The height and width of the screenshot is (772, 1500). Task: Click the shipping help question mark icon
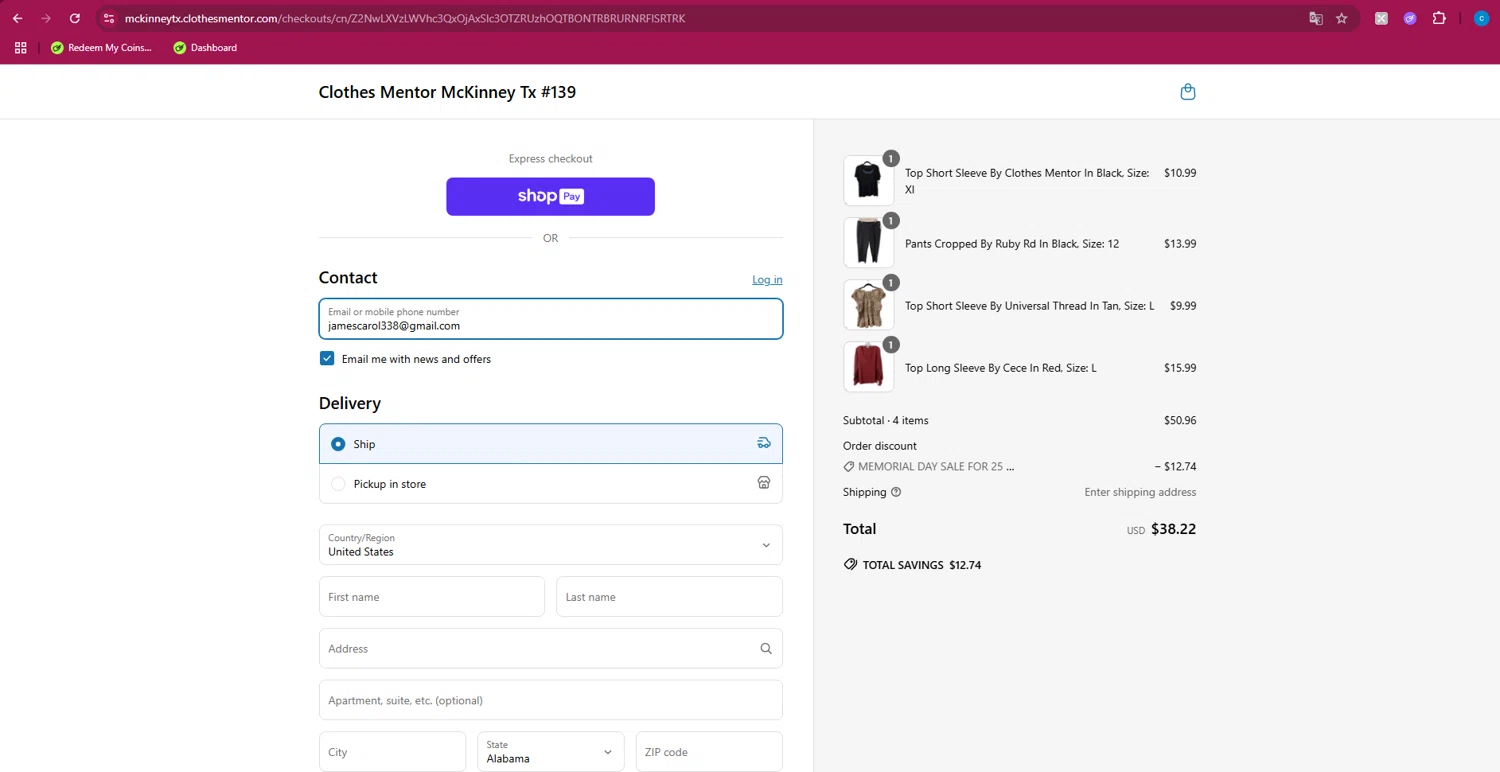point(896,492)
